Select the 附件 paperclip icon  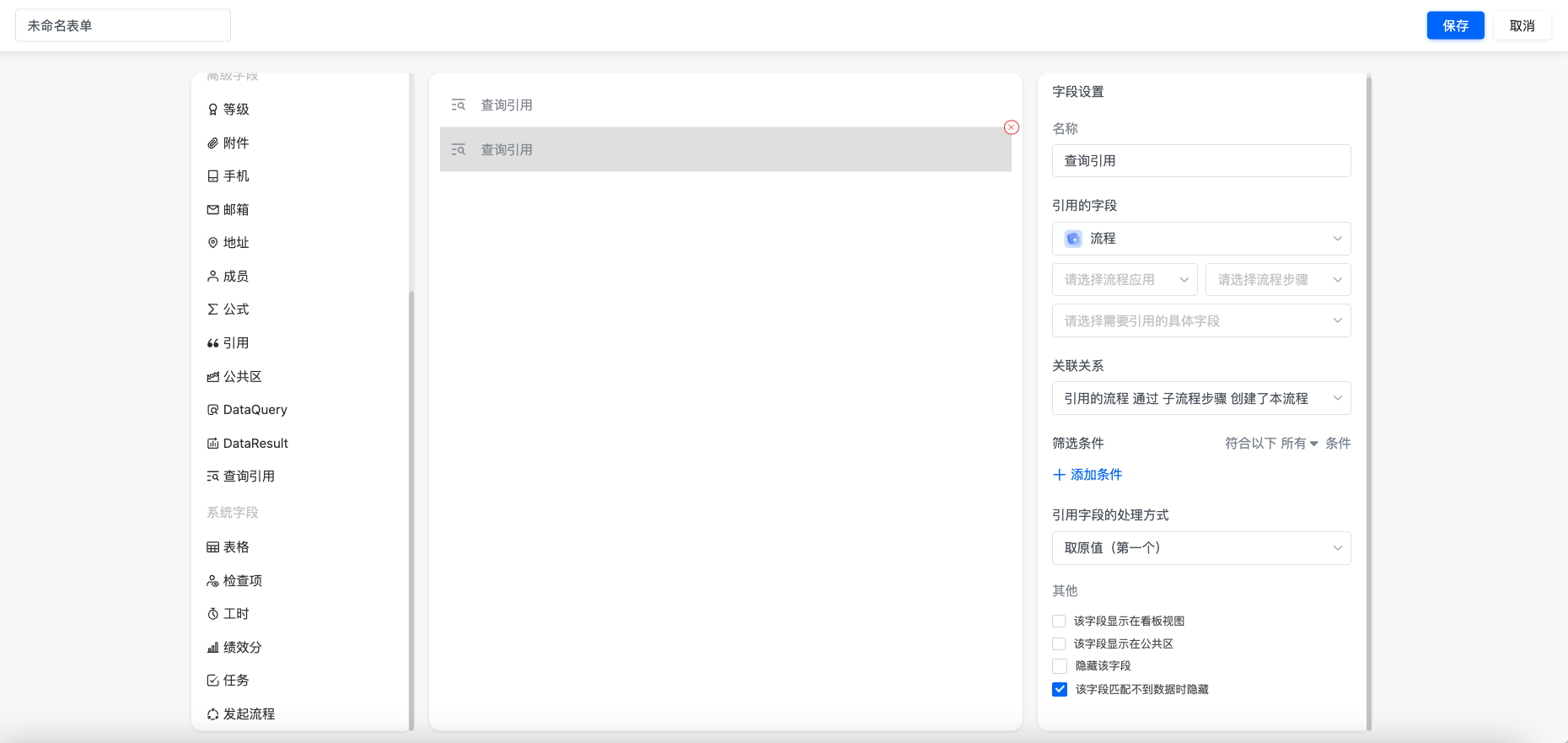click(212, 143)
